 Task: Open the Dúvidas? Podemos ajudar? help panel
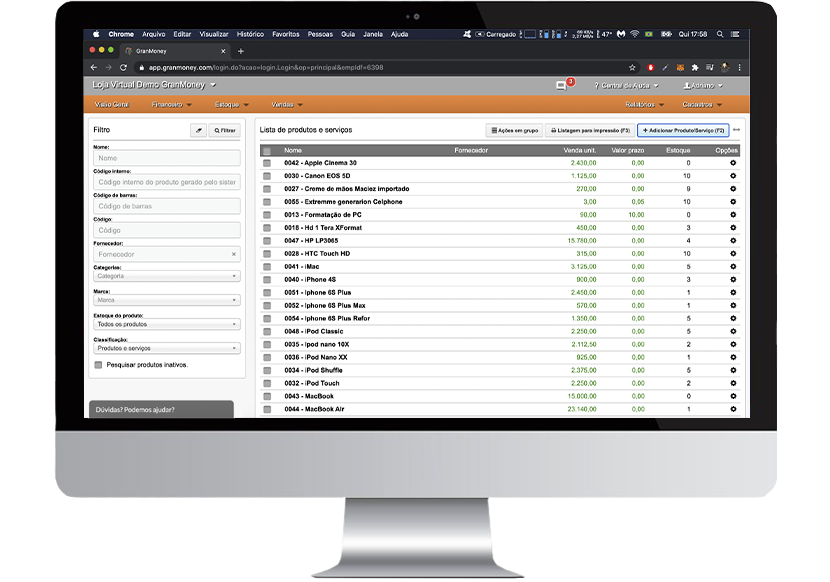point(161,409)
